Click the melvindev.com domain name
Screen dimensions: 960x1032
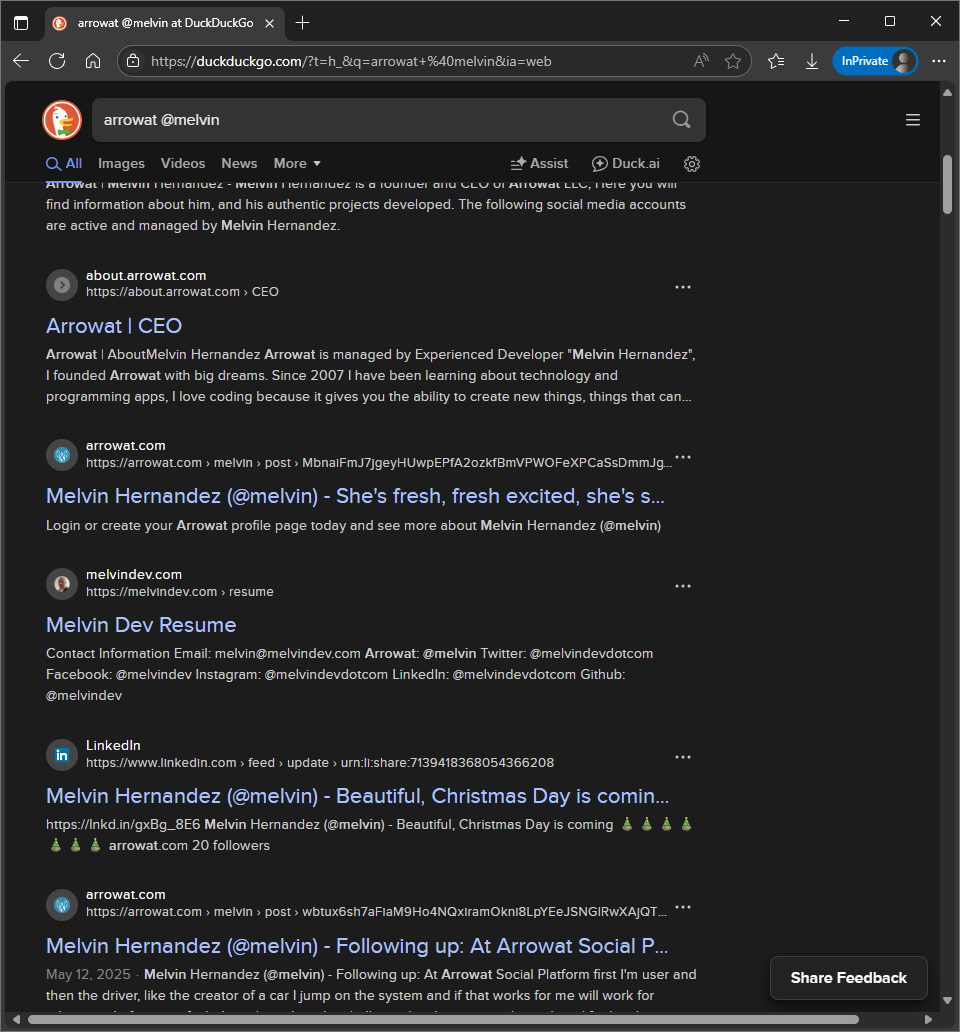(x=134, y=575)
